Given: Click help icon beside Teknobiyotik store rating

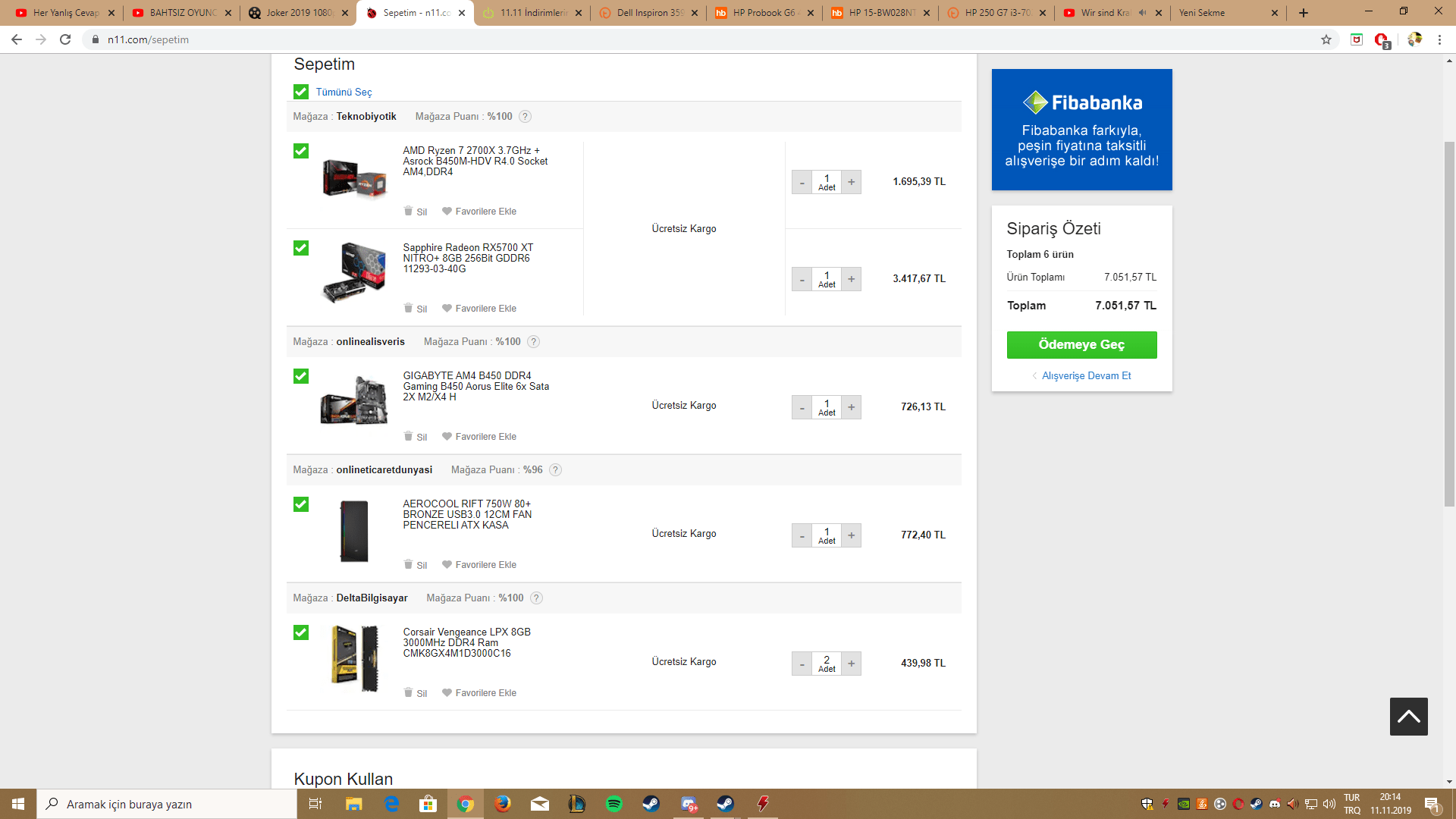Looking at the screenshot, I should point(525,117).
